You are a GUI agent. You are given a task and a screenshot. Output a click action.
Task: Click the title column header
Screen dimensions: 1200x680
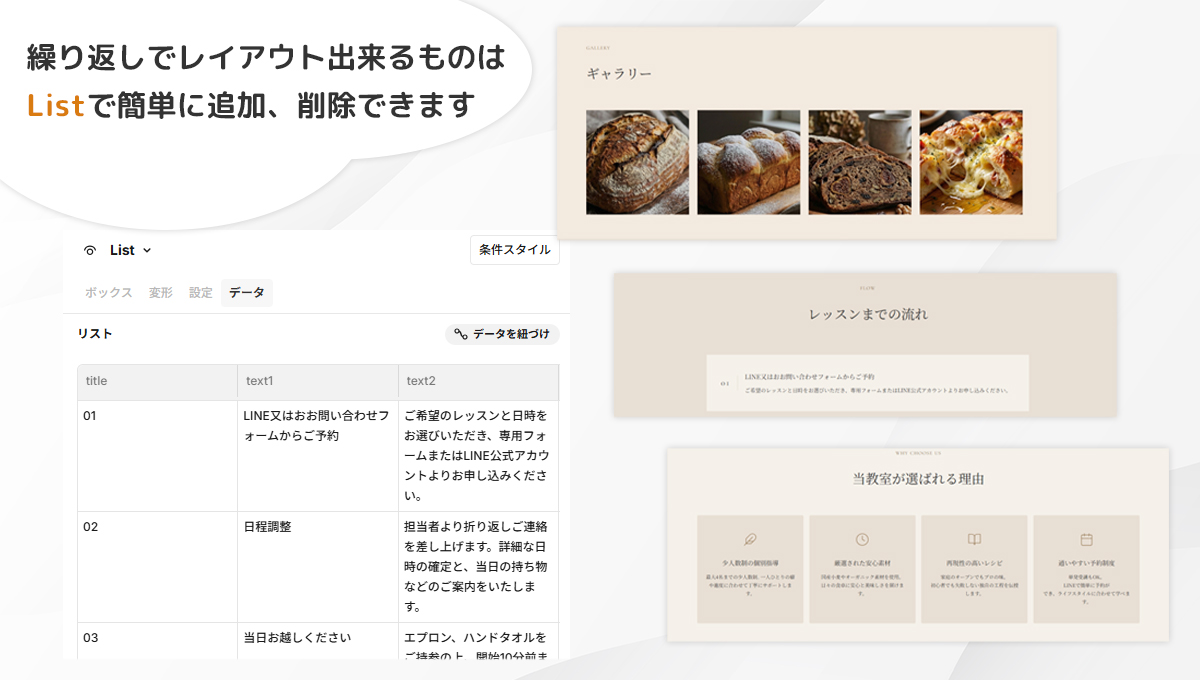click(x=157, y=382)
